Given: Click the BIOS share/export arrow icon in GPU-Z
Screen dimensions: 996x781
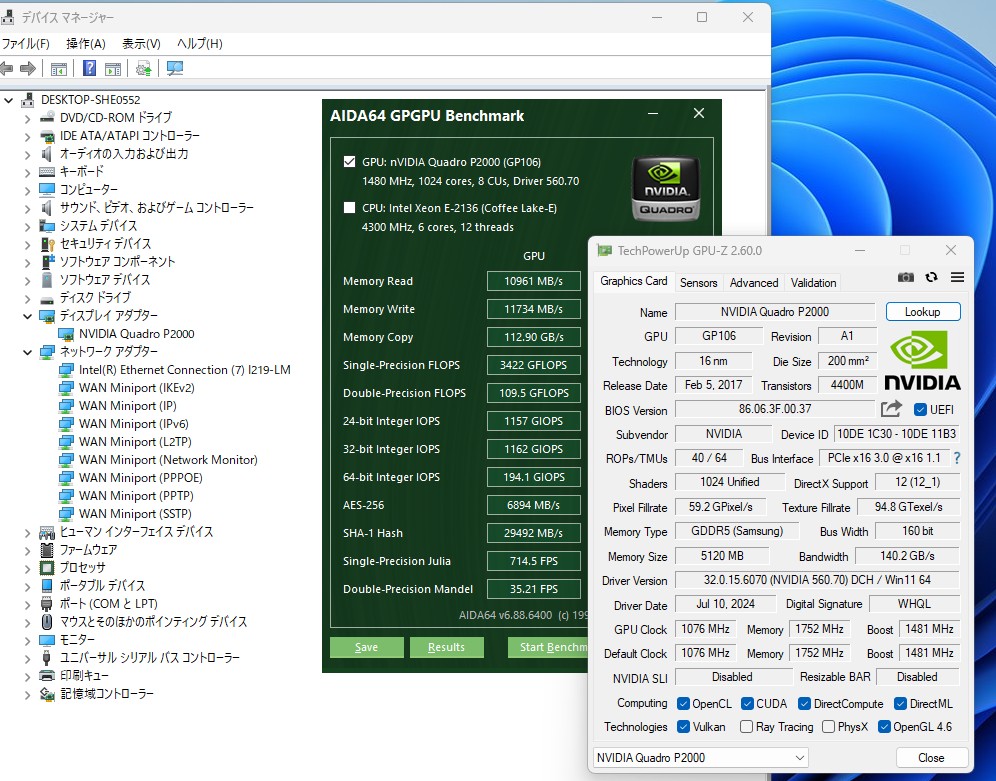Looking at the screenshot, I should pos(891,409).
